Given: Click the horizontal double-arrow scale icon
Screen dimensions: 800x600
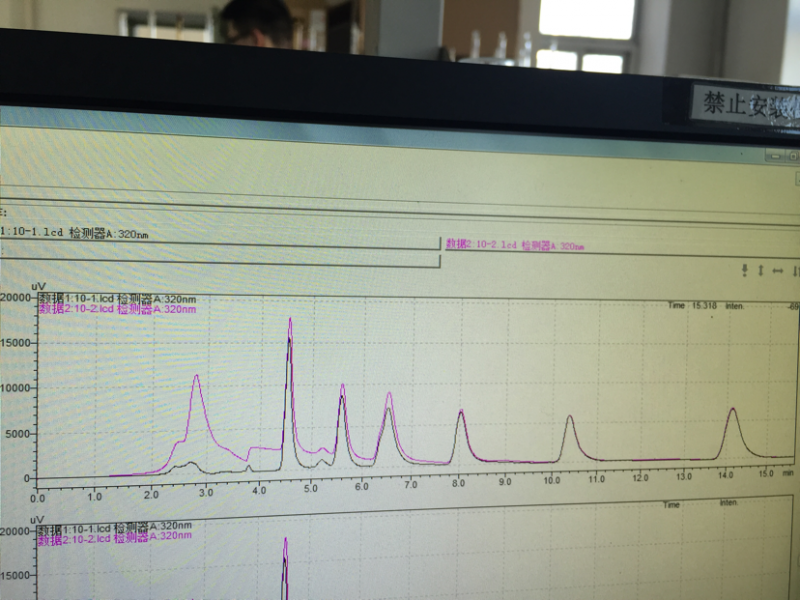Looking at the screenshot, I should point(778,271).
